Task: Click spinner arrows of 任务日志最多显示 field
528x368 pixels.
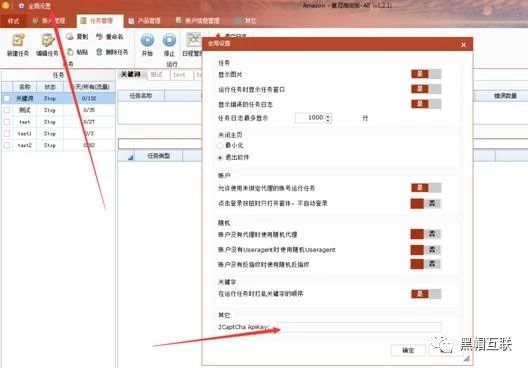Action: click(x=329, y=118)
